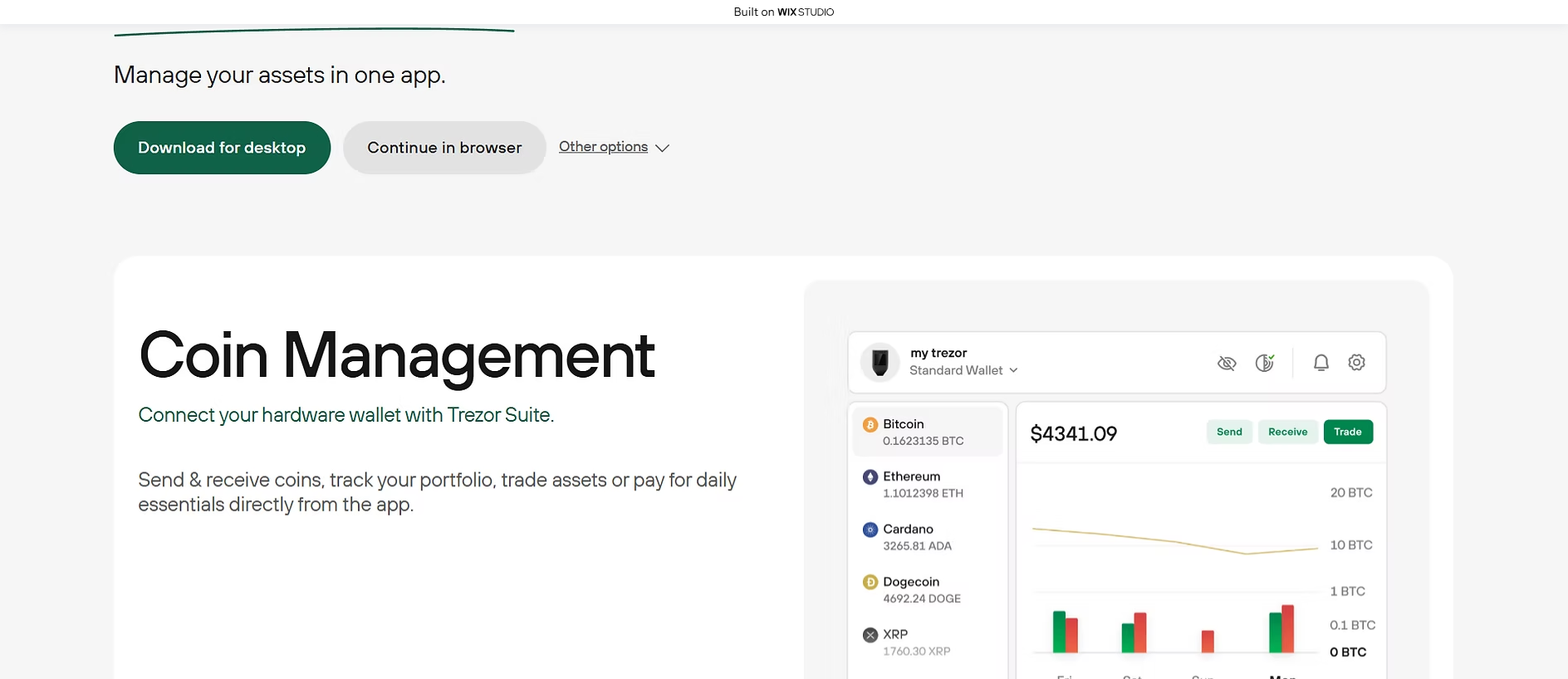The image size is (1568, 679).
Task: Click the green Trade button
Action: 1348,432
